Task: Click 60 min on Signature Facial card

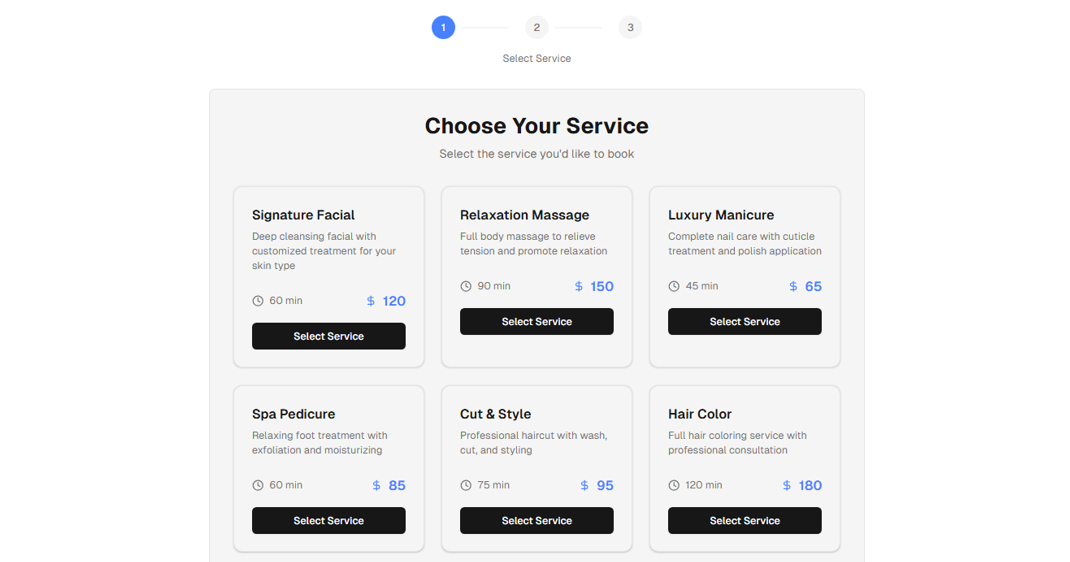Action: click(286, 300)
